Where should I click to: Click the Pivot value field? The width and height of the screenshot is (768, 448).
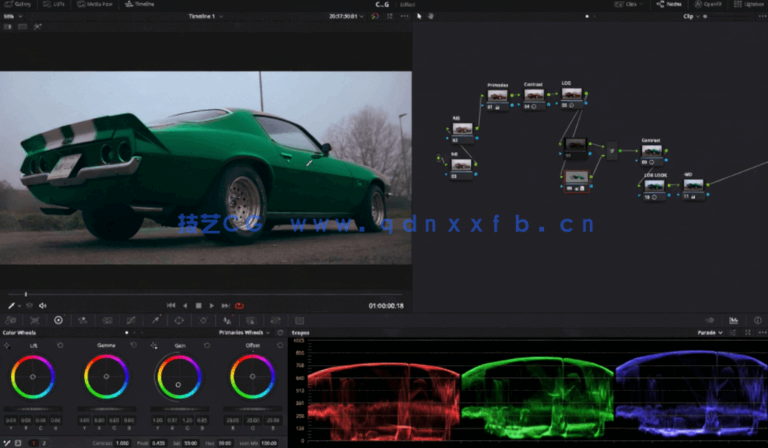(158, 443)
